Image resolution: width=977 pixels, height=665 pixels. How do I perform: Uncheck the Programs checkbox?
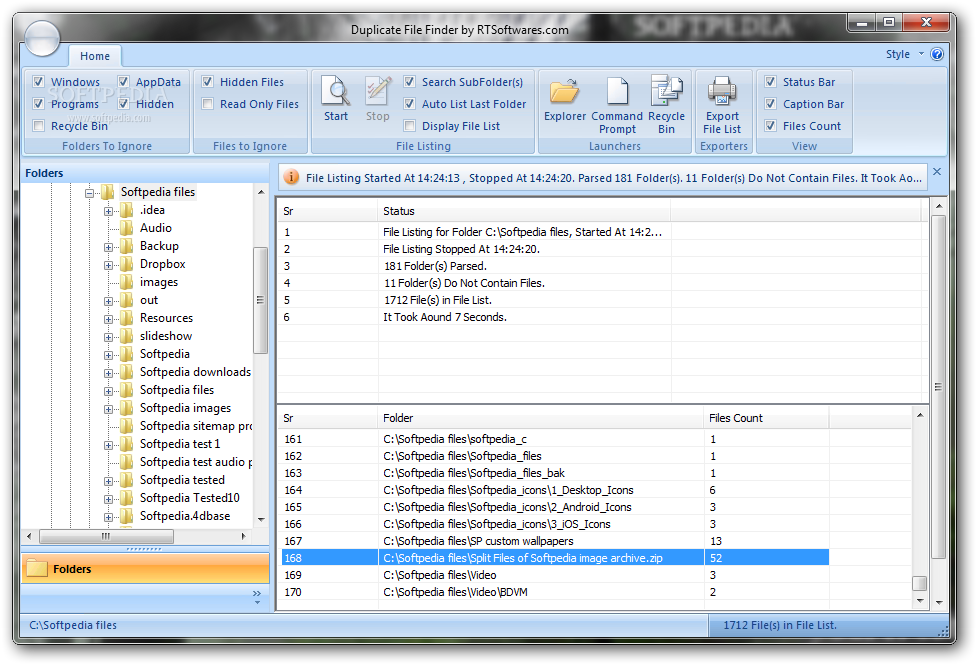(39, 103)
